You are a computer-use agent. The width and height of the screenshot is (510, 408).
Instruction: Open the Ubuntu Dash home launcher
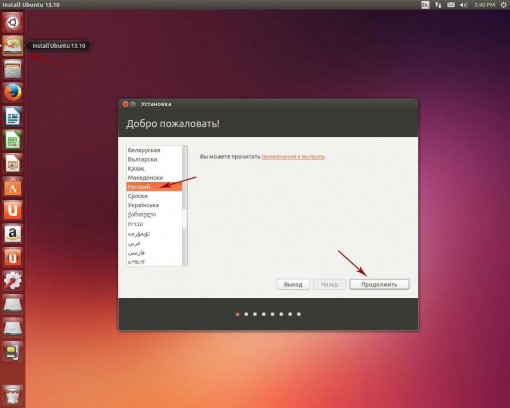point(13,22)
